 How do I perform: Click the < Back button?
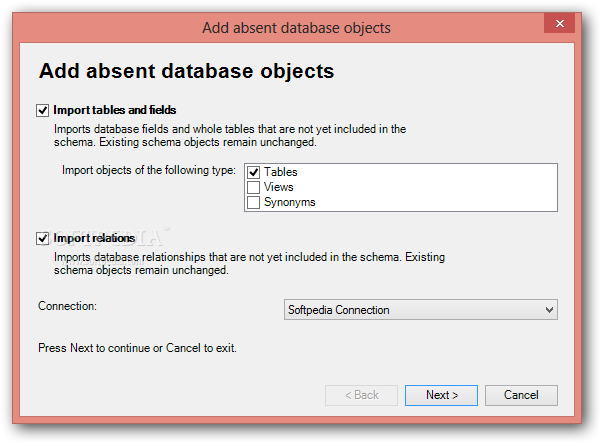[x=361, y=395]
